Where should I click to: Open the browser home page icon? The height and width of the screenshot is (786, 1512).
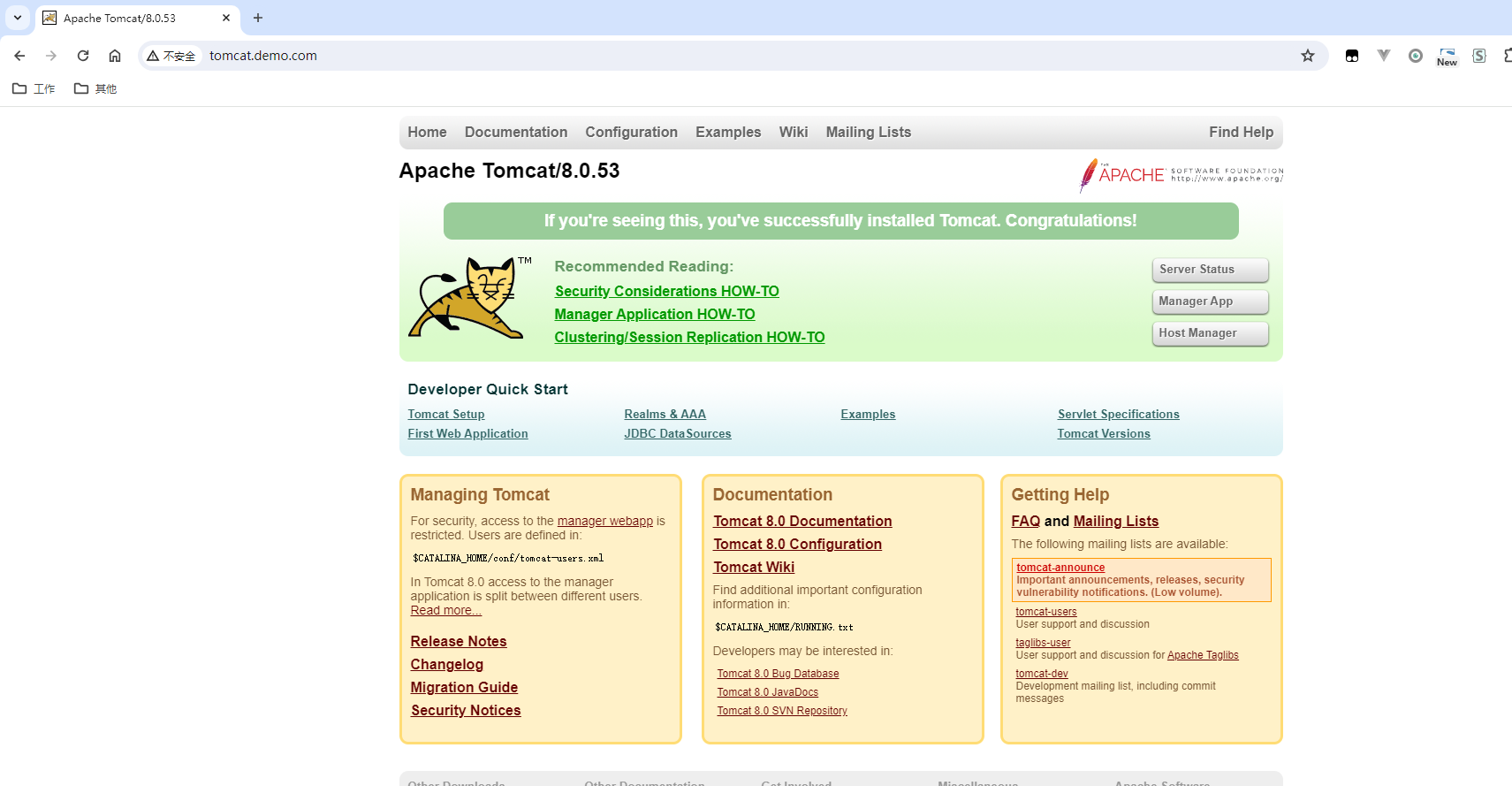[115, 56]
